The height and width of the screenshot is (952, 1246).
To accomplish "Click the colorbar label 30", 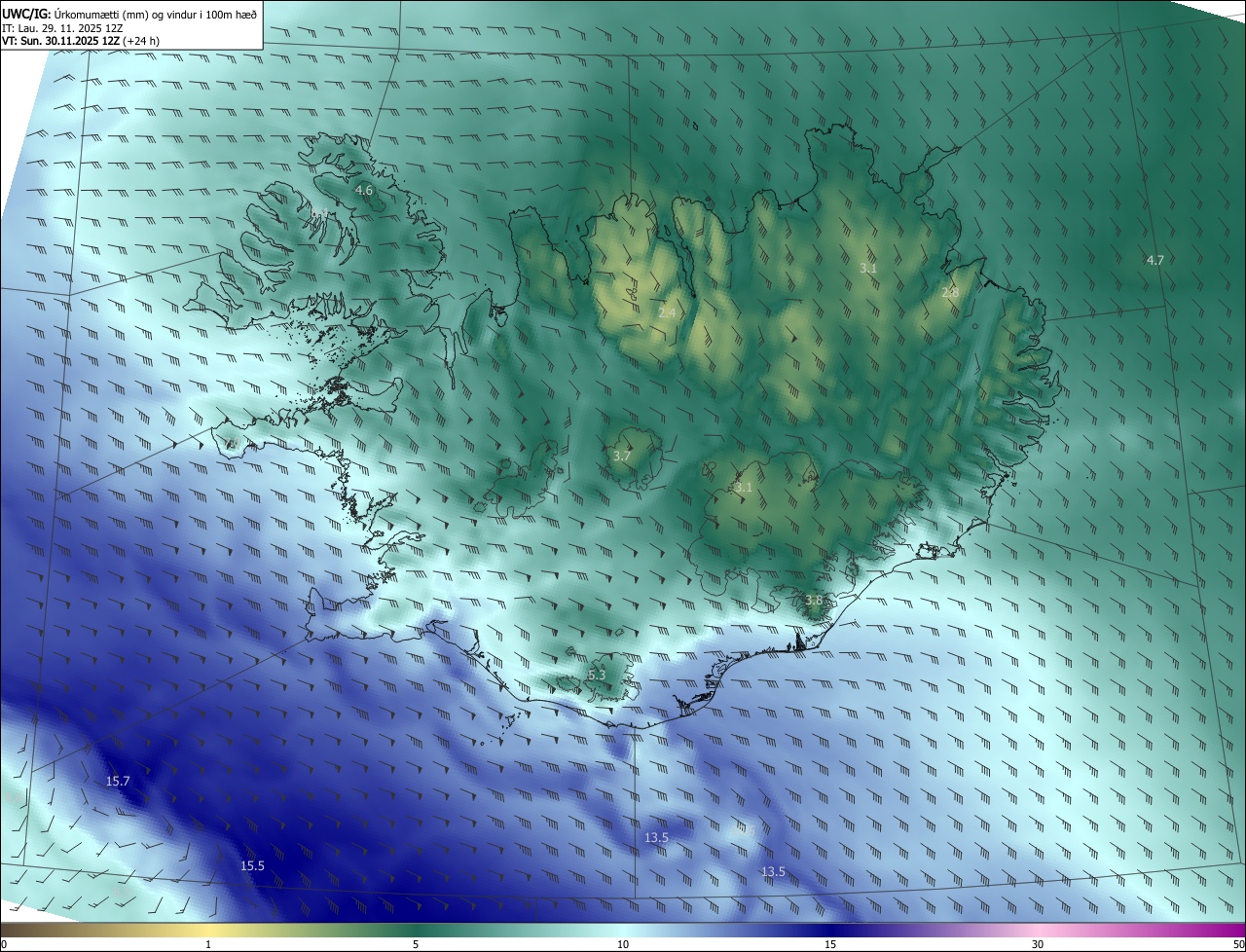I will [1038, 944].
